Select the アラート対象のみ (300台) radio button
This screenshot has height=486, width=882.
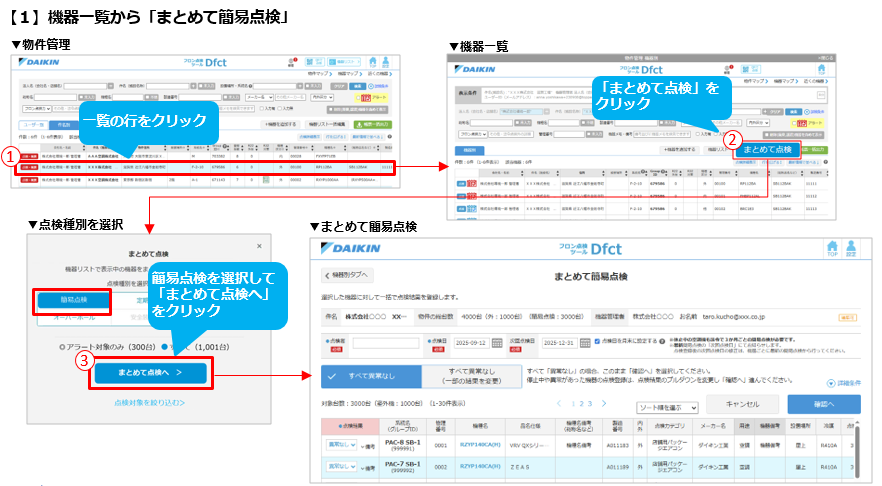[x=62, y=346]
